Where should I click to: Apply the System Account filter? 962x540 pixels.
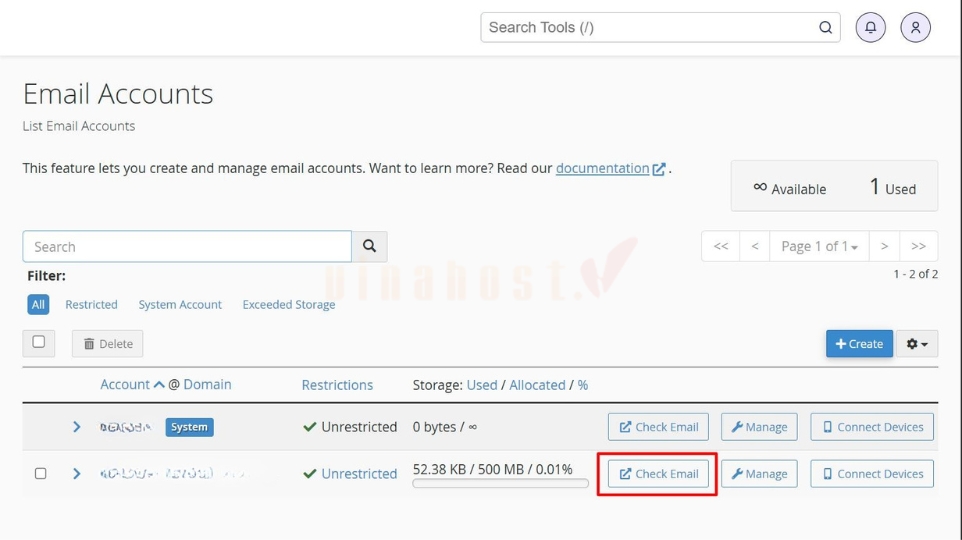coord(180,304)
